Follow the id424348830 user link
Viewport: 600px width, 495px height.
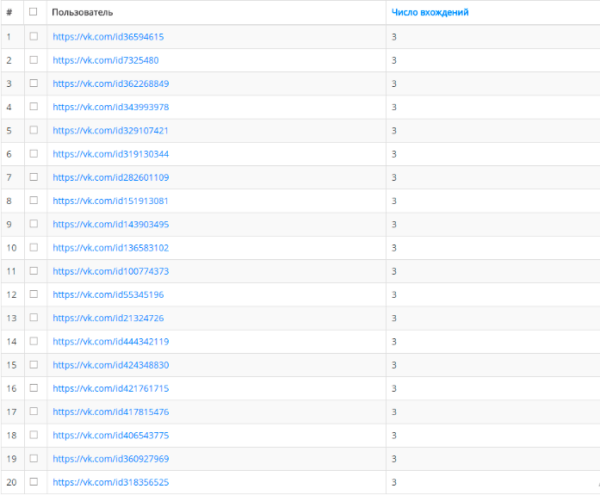[x=111, y=365]
